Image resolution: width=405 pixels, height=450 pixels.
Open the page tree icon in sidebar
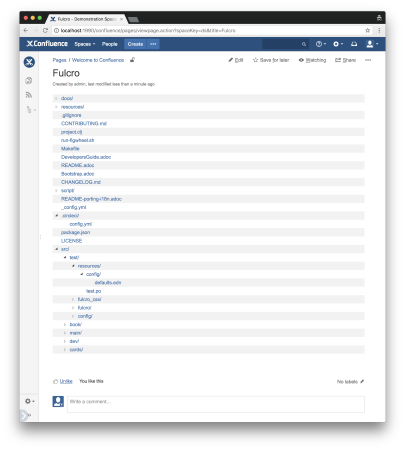(29, 109)
